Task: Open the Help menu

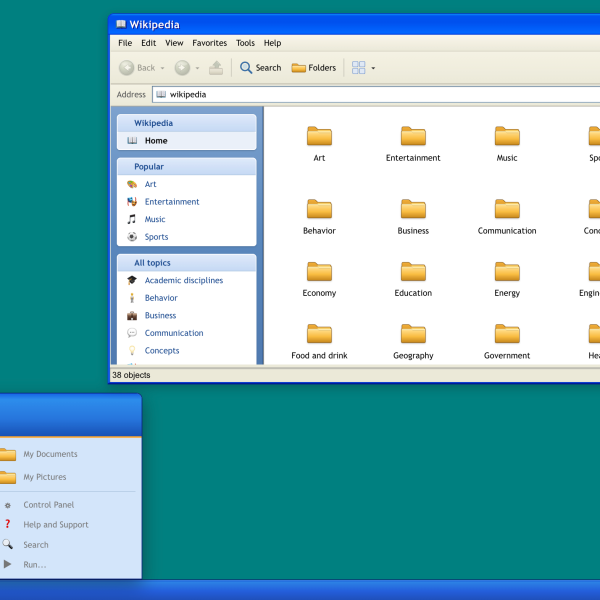Action: point(272,43)
